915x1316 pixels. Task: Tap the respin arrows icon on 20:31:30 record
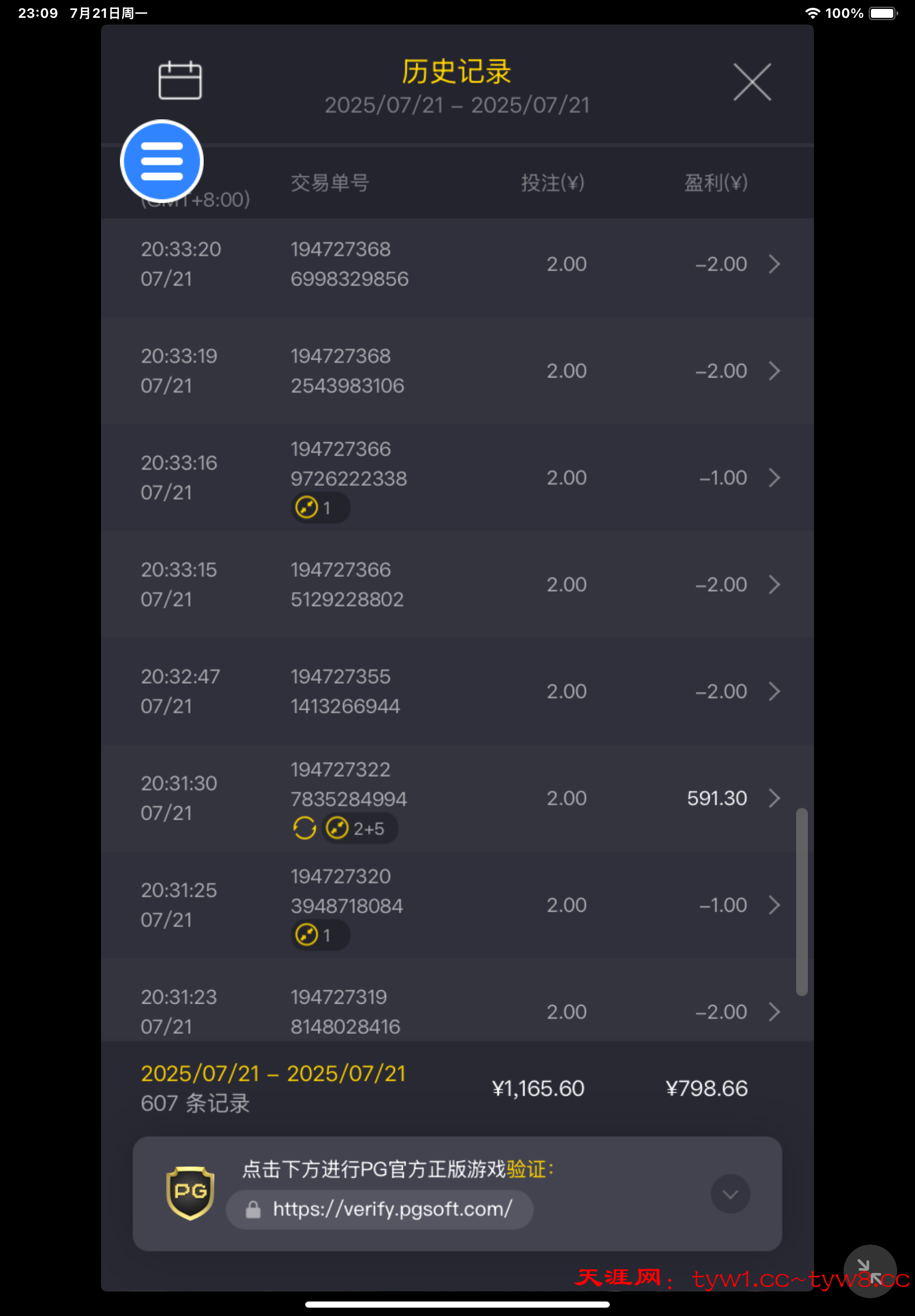[305, 828]
